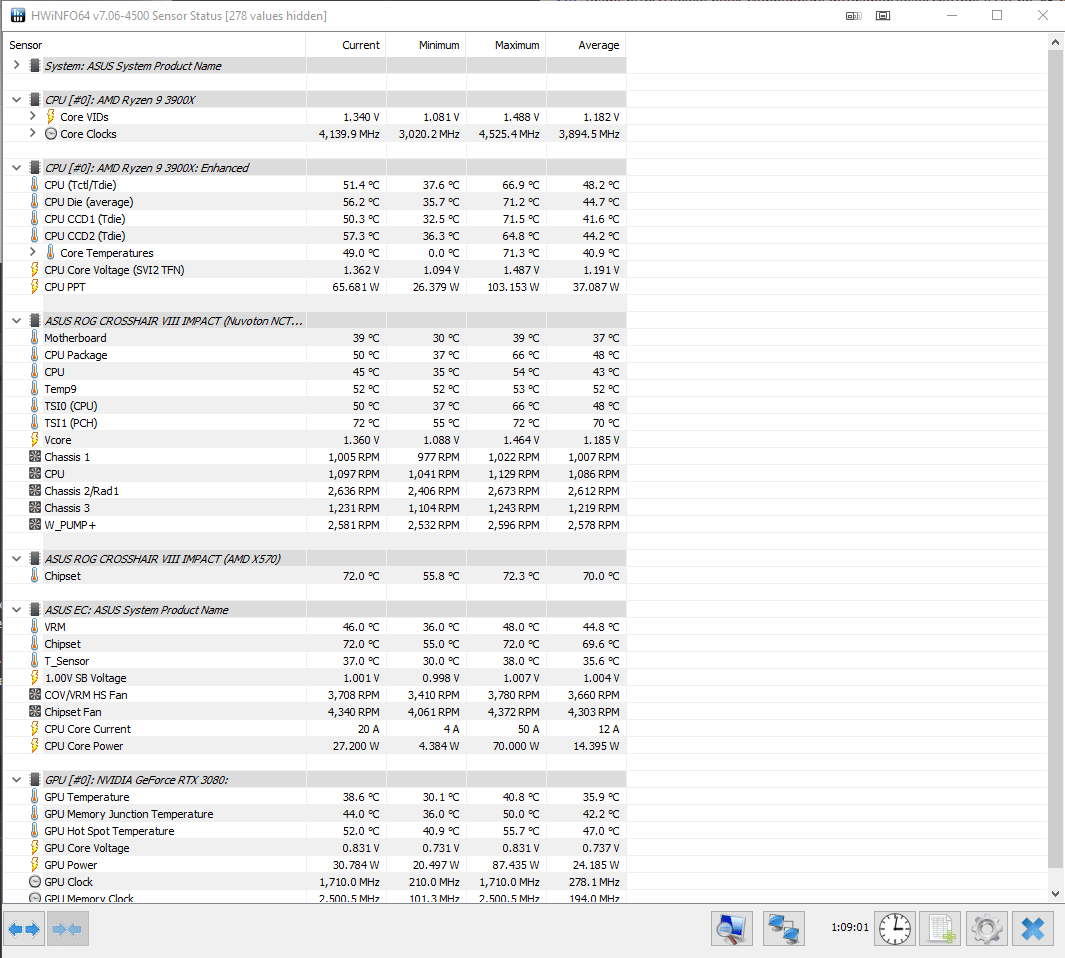Expand the Core VIDs row

(32, 116)
